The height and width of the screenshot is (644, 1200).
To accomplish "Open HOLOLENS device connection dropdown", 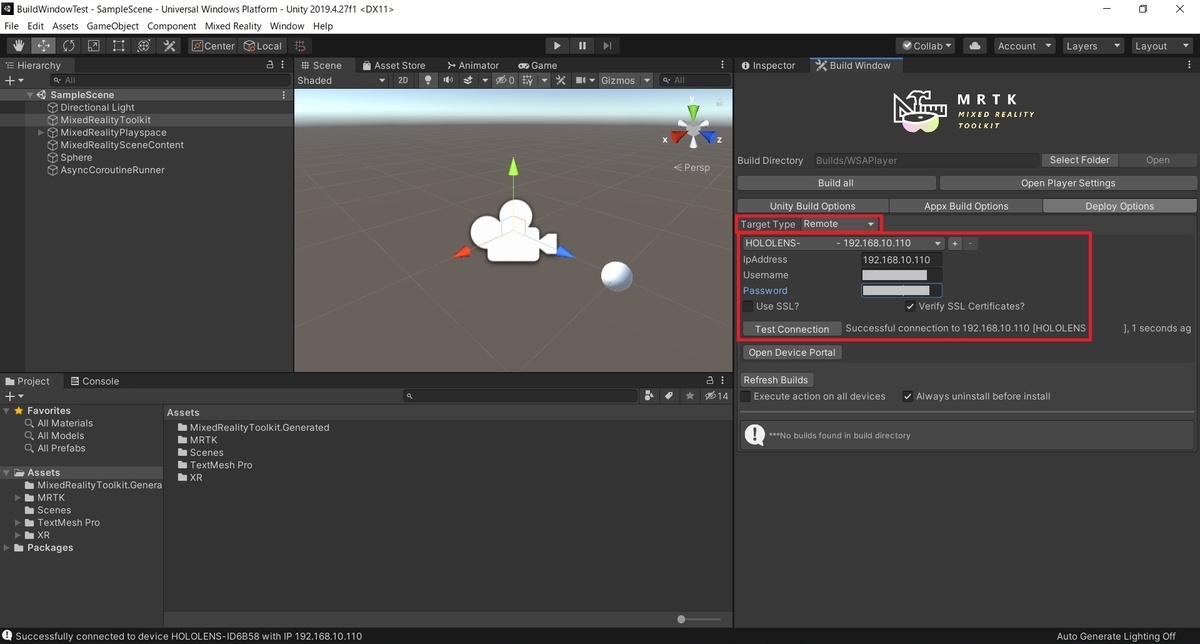I will coord(843,243).
